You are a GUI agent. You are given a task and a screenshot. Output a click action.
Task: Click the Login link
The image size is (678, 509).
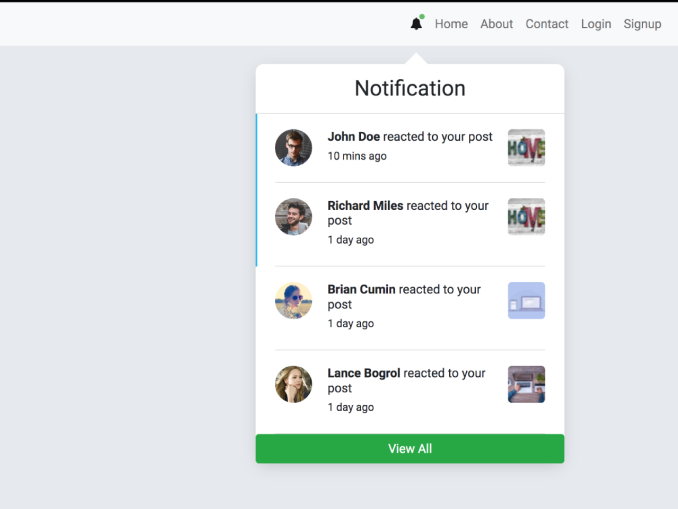pos(596,24)
